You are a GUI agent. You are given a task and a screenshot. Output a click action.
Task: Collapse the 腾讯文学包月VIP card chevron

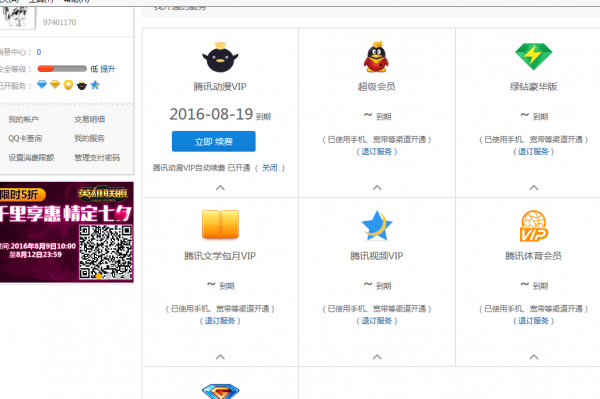(x=220, y=357)
